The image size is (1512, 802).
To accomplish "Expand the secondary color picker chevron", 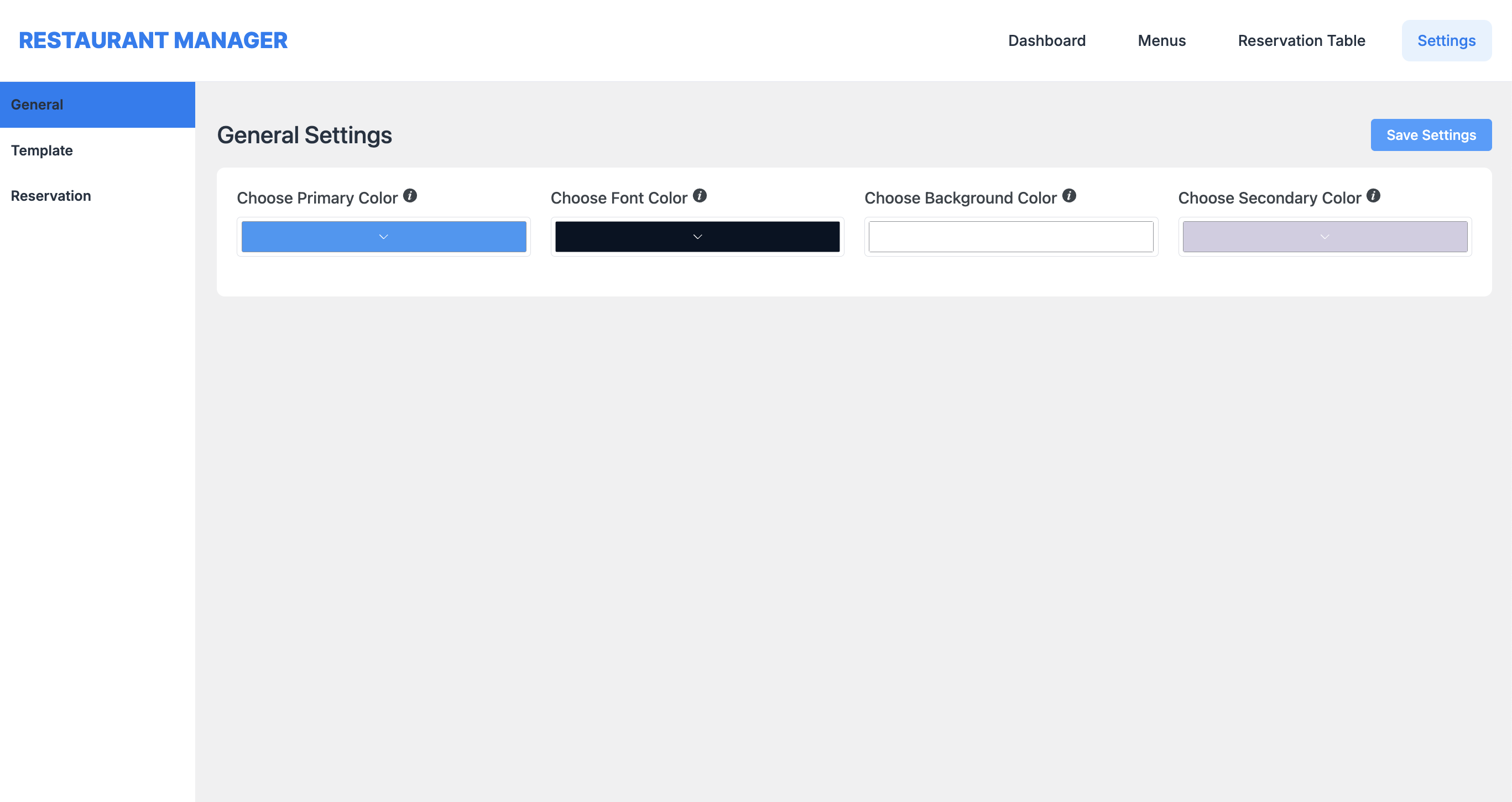I will 1324,237.
